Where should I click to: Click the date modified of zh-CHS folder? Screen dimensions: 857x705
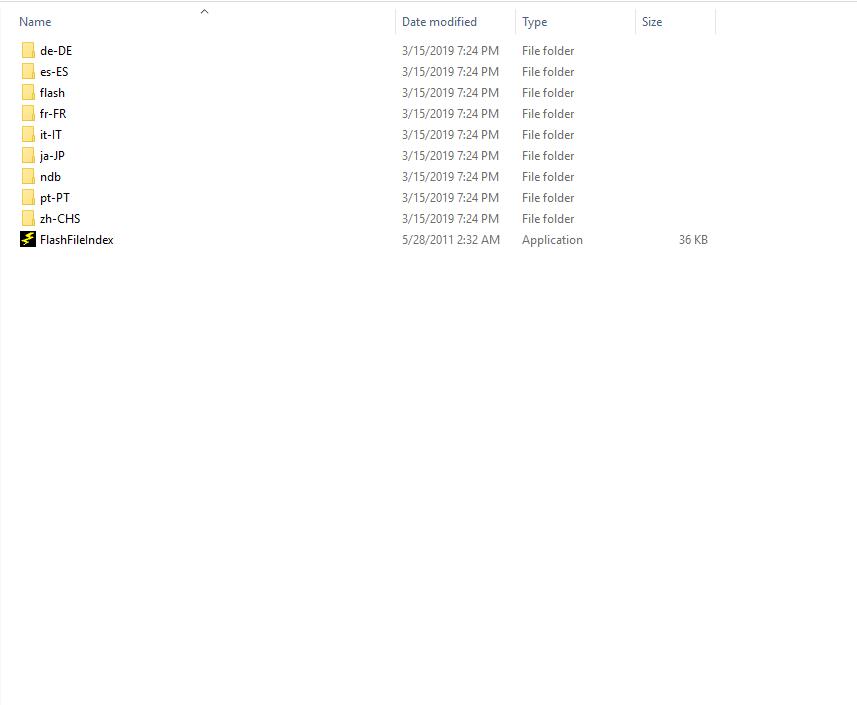point(450,219)
